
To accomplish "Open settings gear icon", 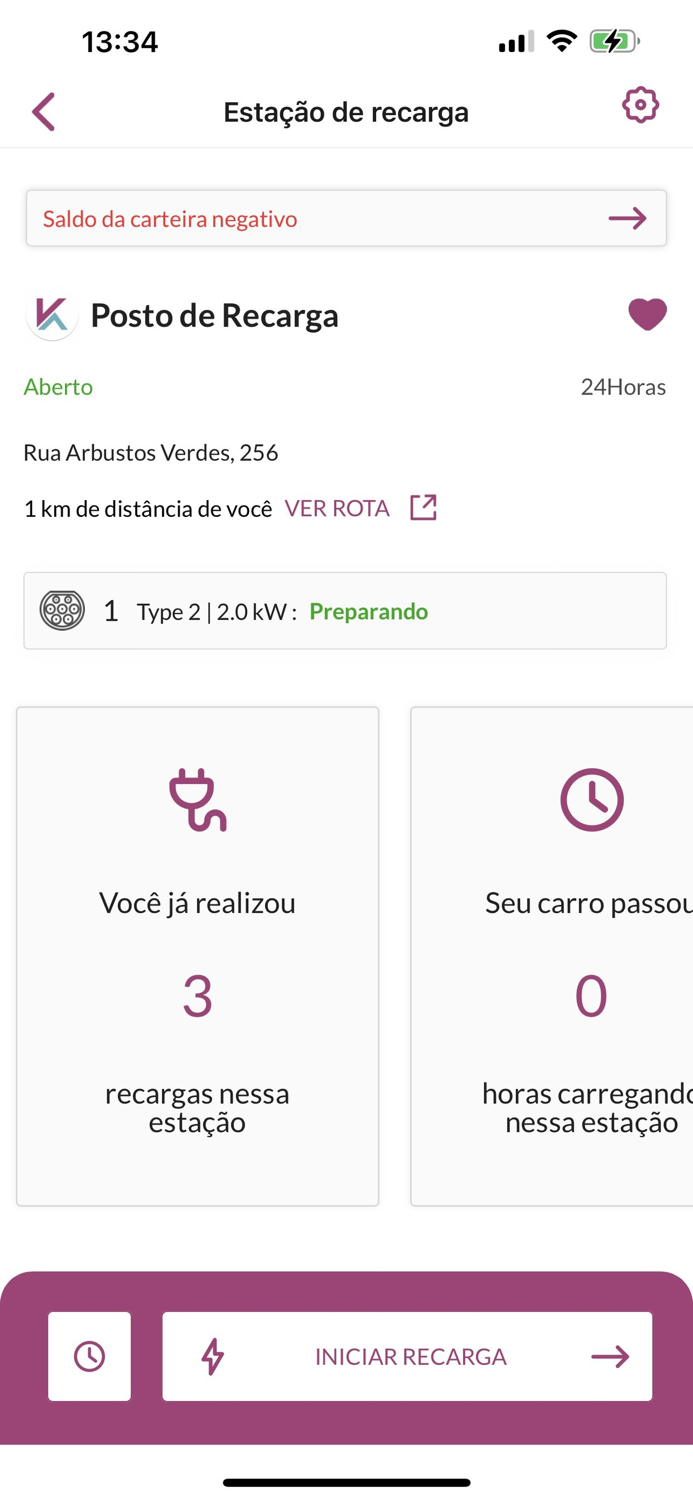I will [x=640, y=105].
